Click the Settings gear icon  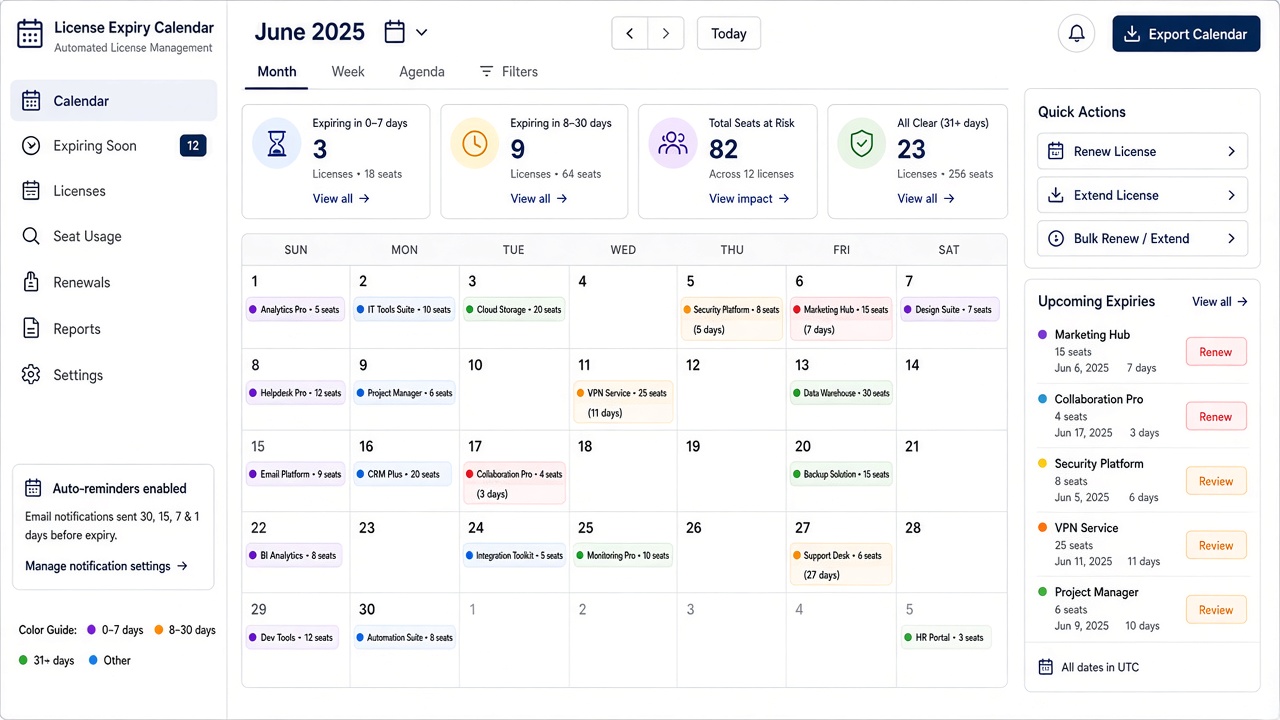(31, 375)
